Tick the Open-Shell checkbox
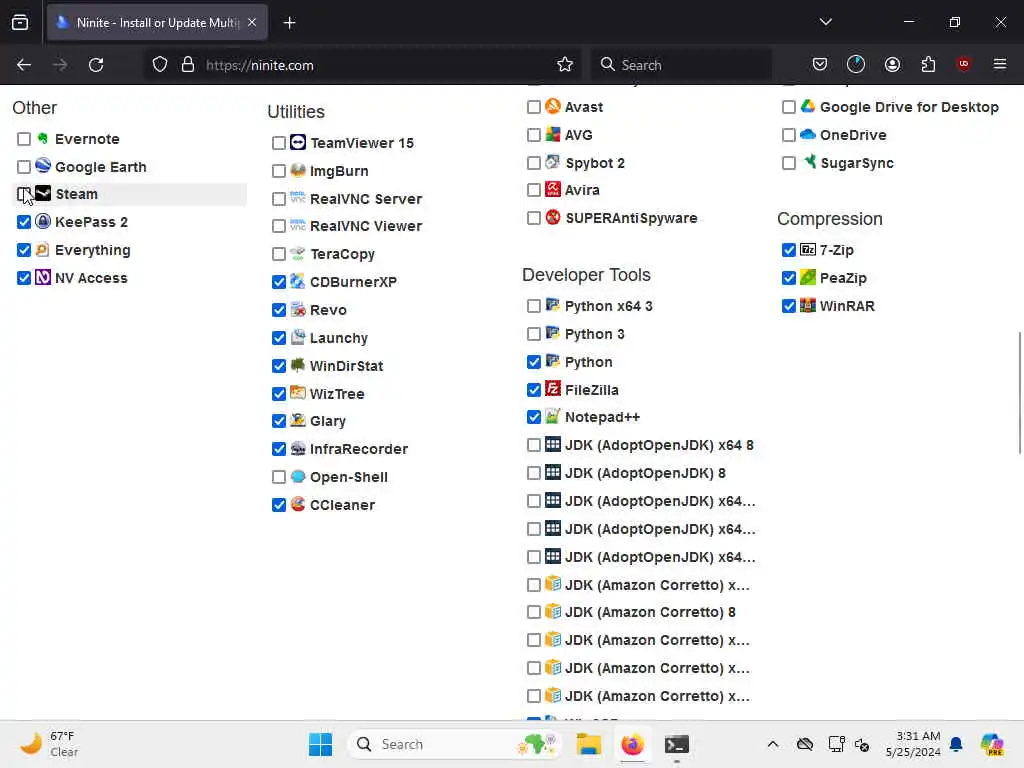Image resolution: width=1024 pixels, height=768 pixels. (x=279, y=477)
